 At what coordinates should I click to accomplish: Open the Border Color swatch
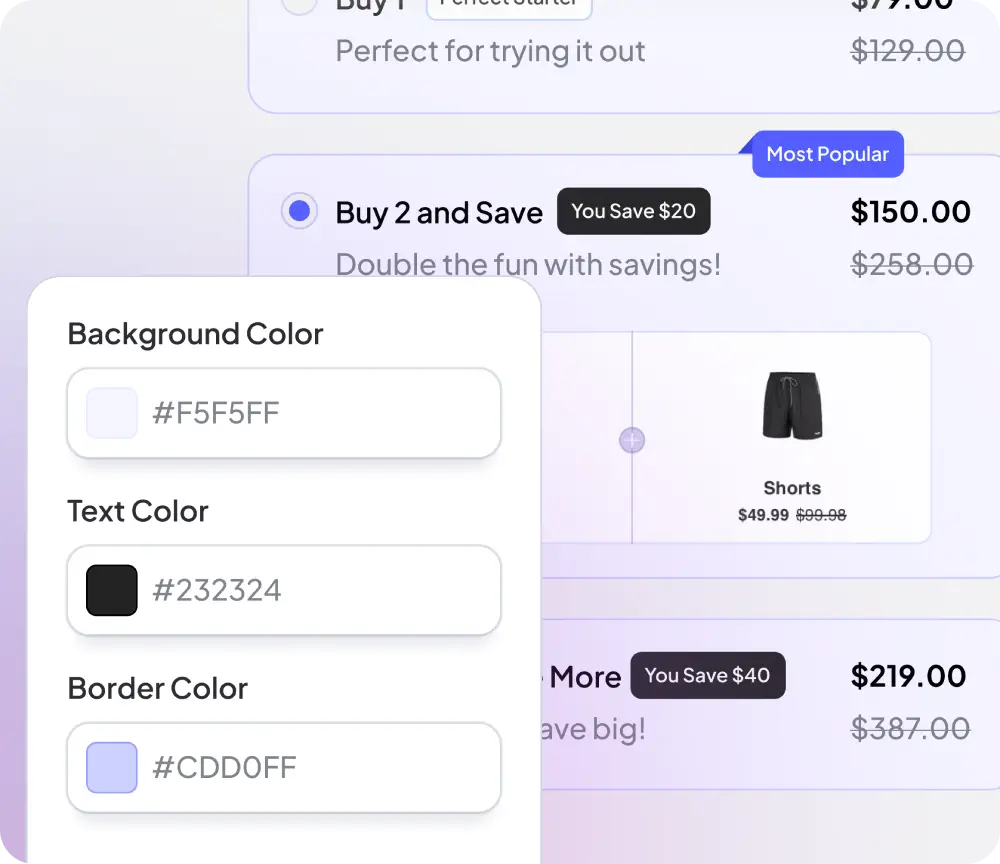coord(110,767)
